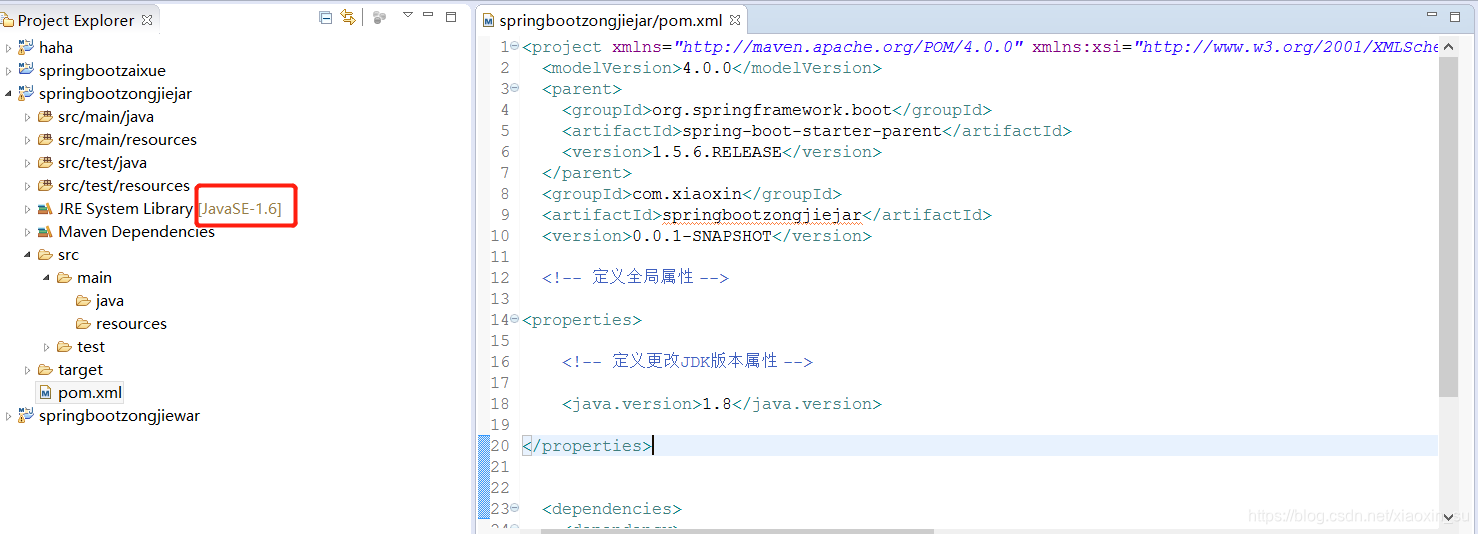Click 0.0.1-SNAPSHOT version text
This screenshot has height=534, width=1478.
point(702,236)
